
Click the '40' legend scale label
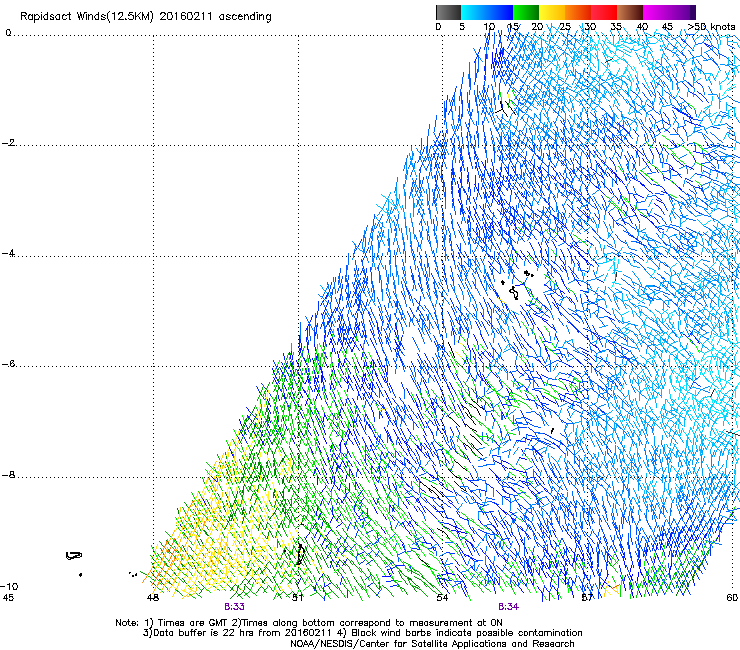click(x=642, y=27)
